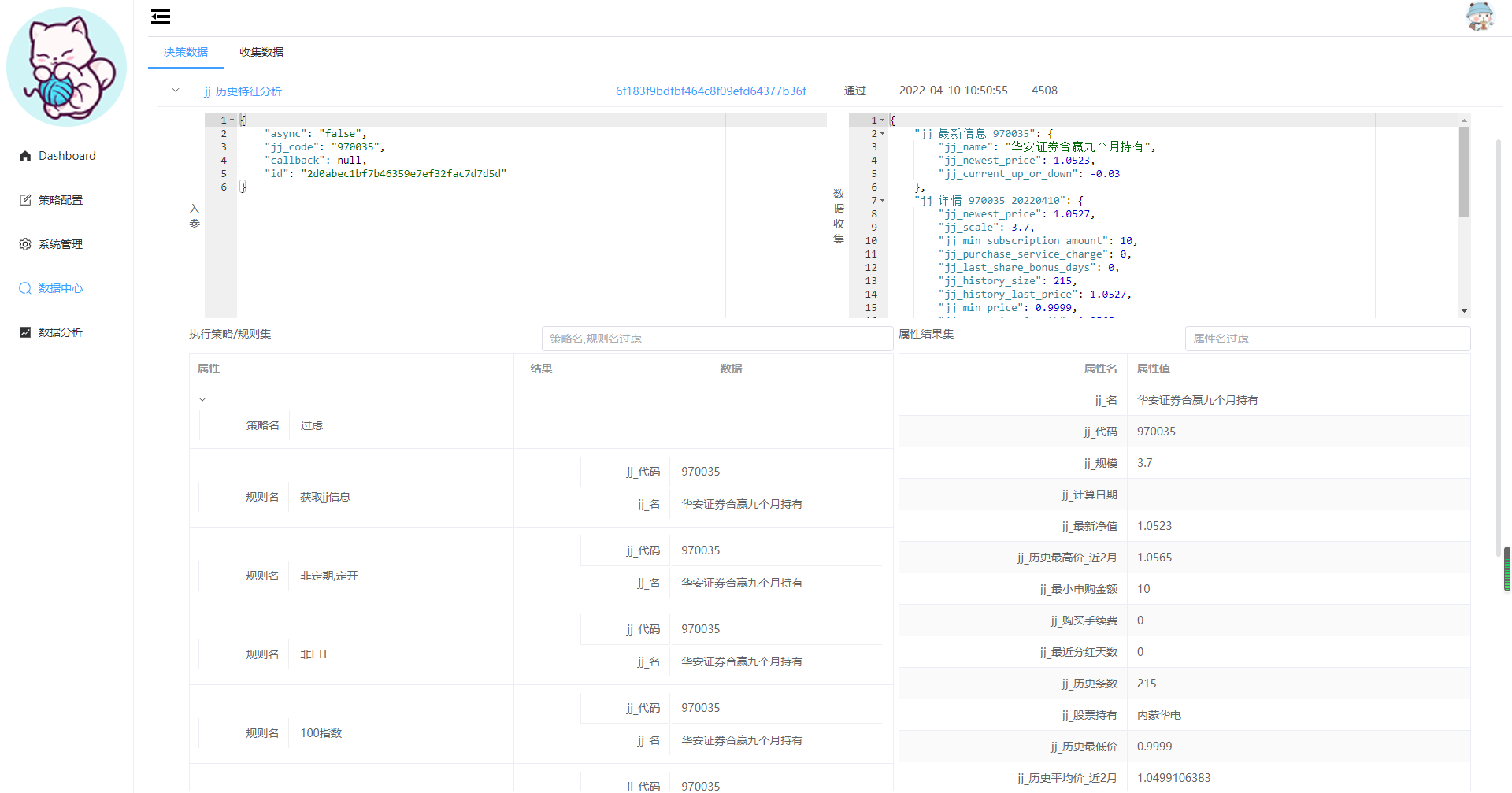1512x793 pixels.
Task: Click the 数据 column header
Action: [731, 369]
